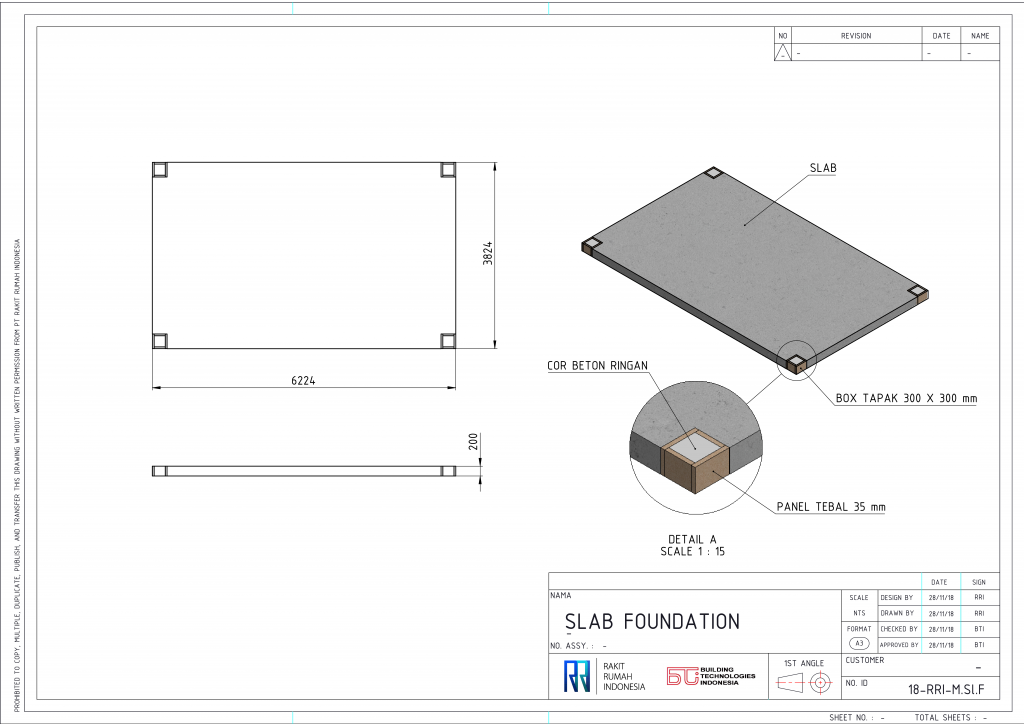Viewport: 1024px width, 724px height.
Task: Select the SLAB leader label
Action: click(x=822, y=169)
